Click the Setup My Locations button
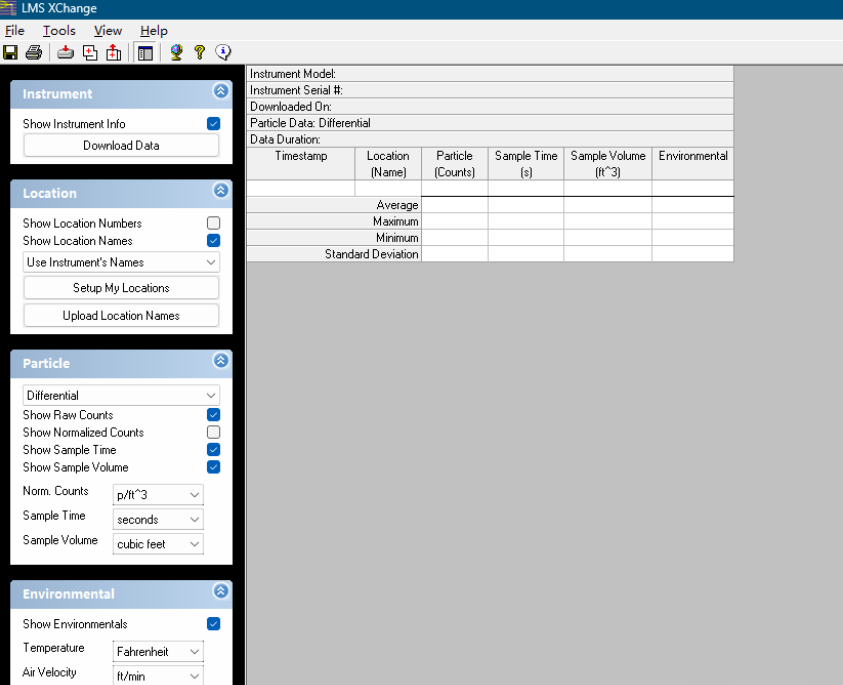This screenshot has height=685, width=843. click(121, 288)
